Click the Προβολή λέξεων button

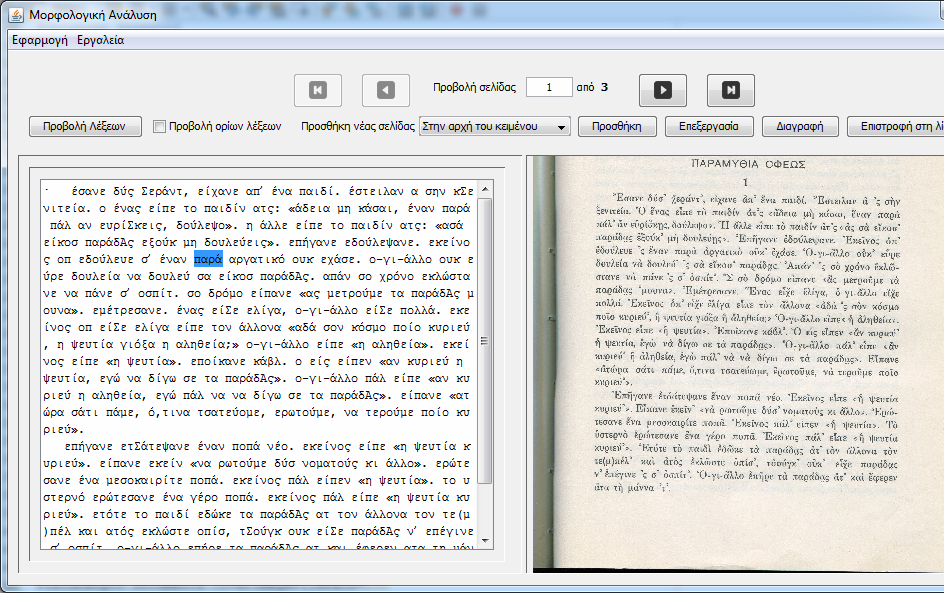coord(85,126)
